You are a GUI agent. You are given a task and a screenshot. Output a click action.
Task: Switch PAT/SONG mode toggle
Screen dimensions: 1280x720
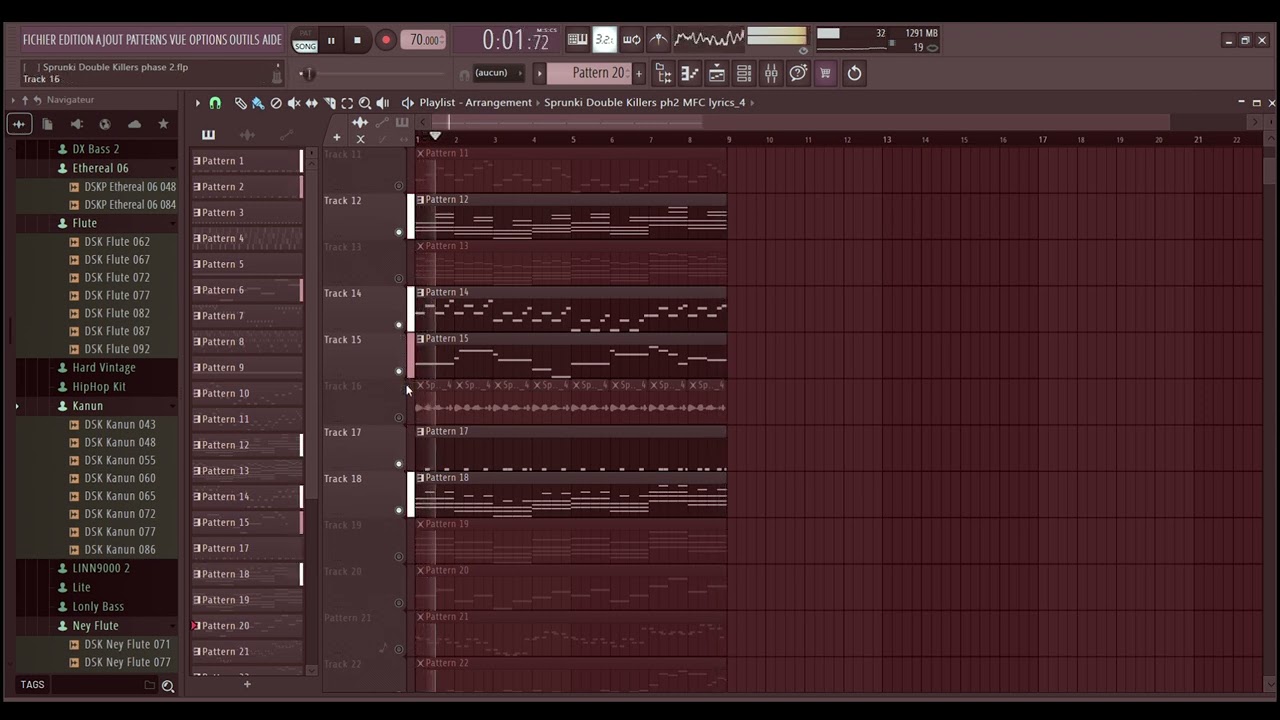coord(305,41)
